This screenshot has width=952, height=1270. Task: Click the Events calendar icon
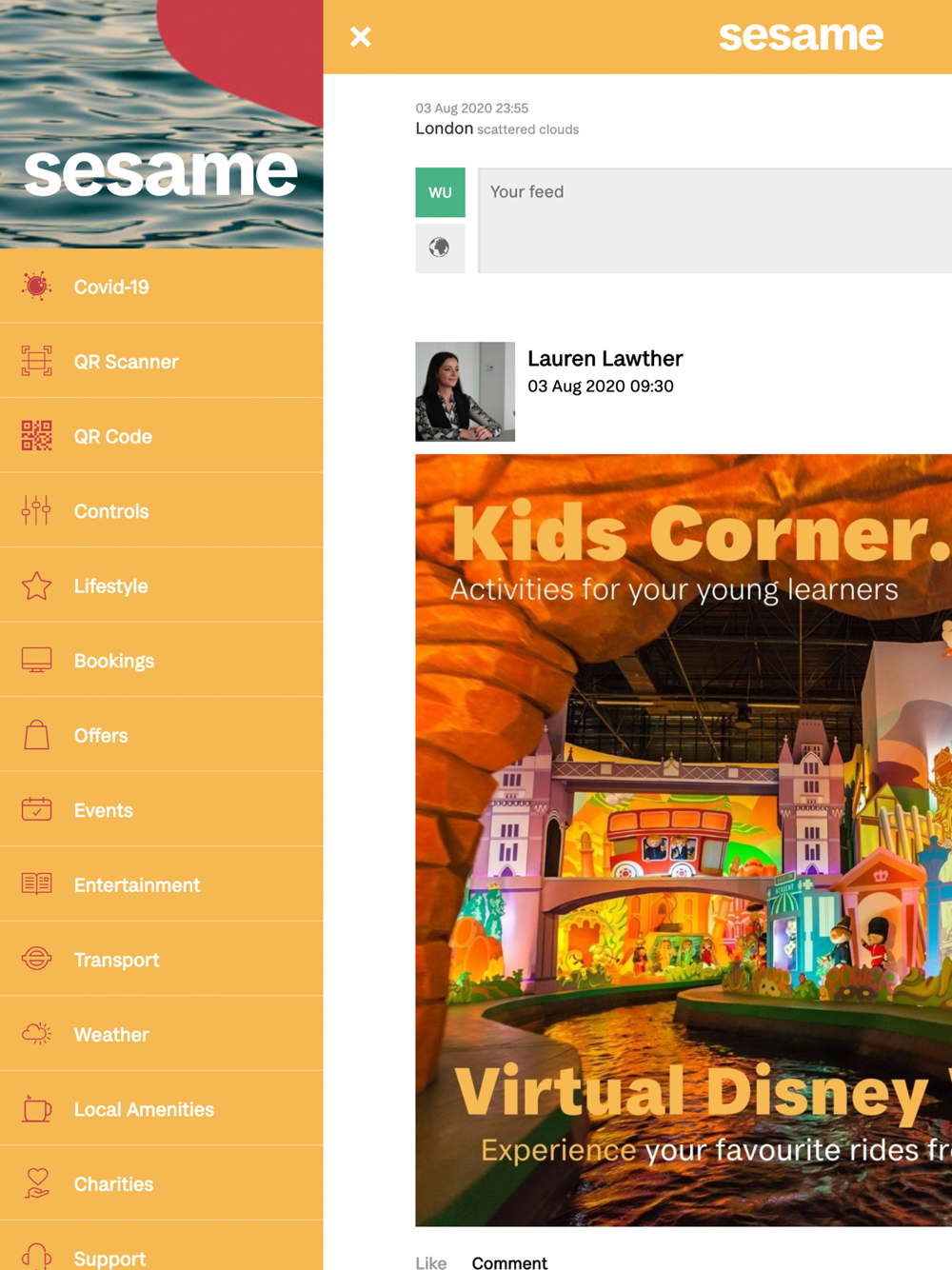36,809
